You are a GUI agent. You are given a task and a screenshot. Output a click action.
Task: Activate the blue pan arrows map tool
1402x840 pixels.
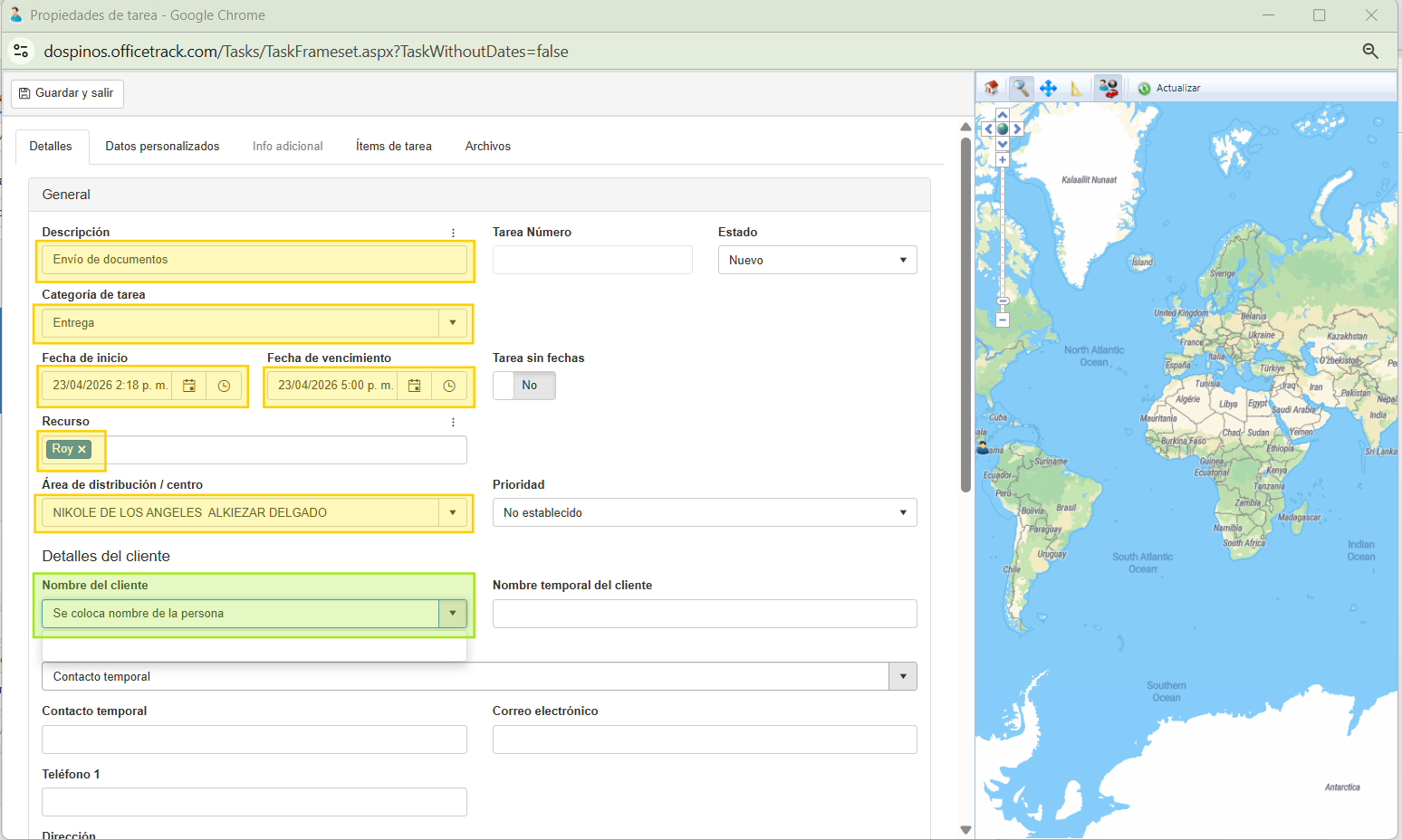pyautogui.click(x=1048, y=88)
